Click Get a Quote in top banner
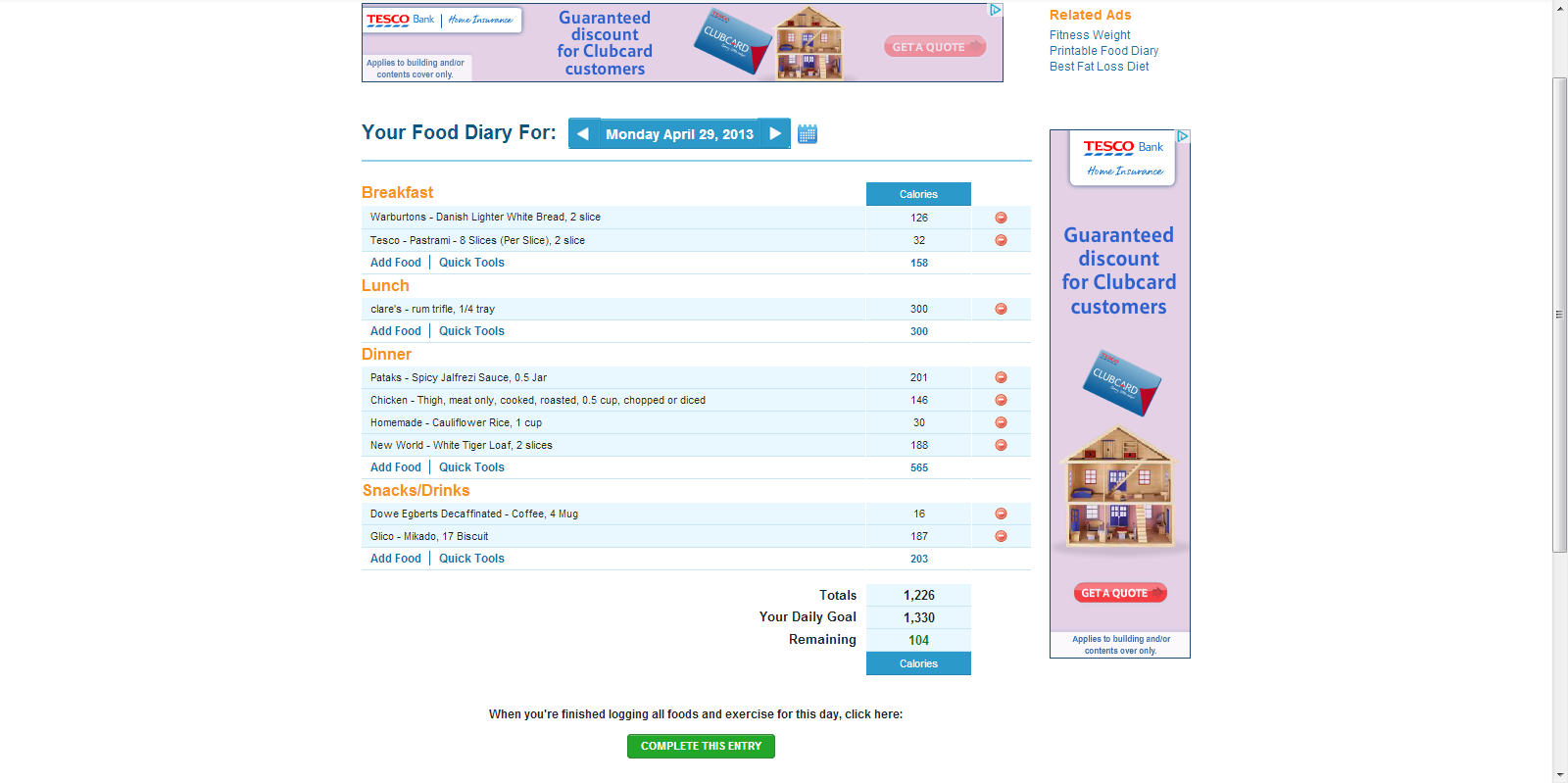The image size is (1568, 783). pos(935,46)
